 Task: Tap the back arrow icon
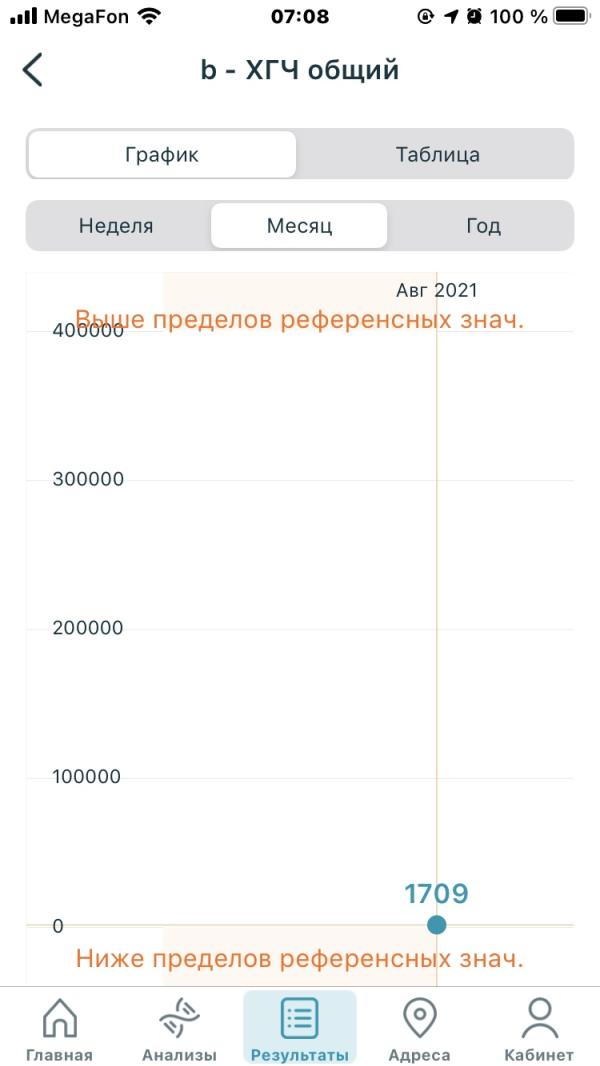pyautogui.click(x=33, y=71)
